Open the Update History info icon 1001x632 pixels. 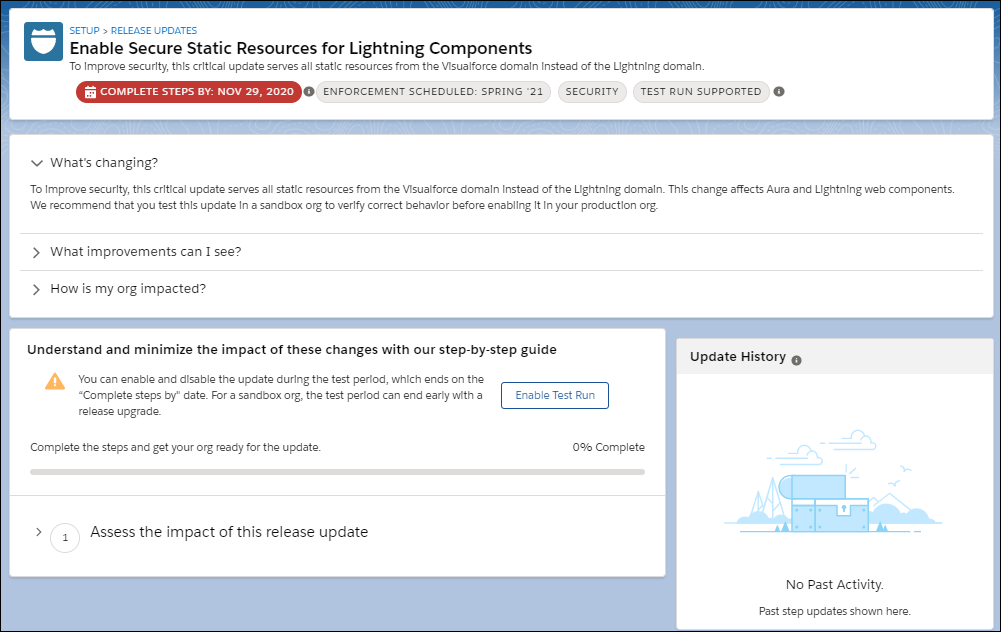coord(796,361)
